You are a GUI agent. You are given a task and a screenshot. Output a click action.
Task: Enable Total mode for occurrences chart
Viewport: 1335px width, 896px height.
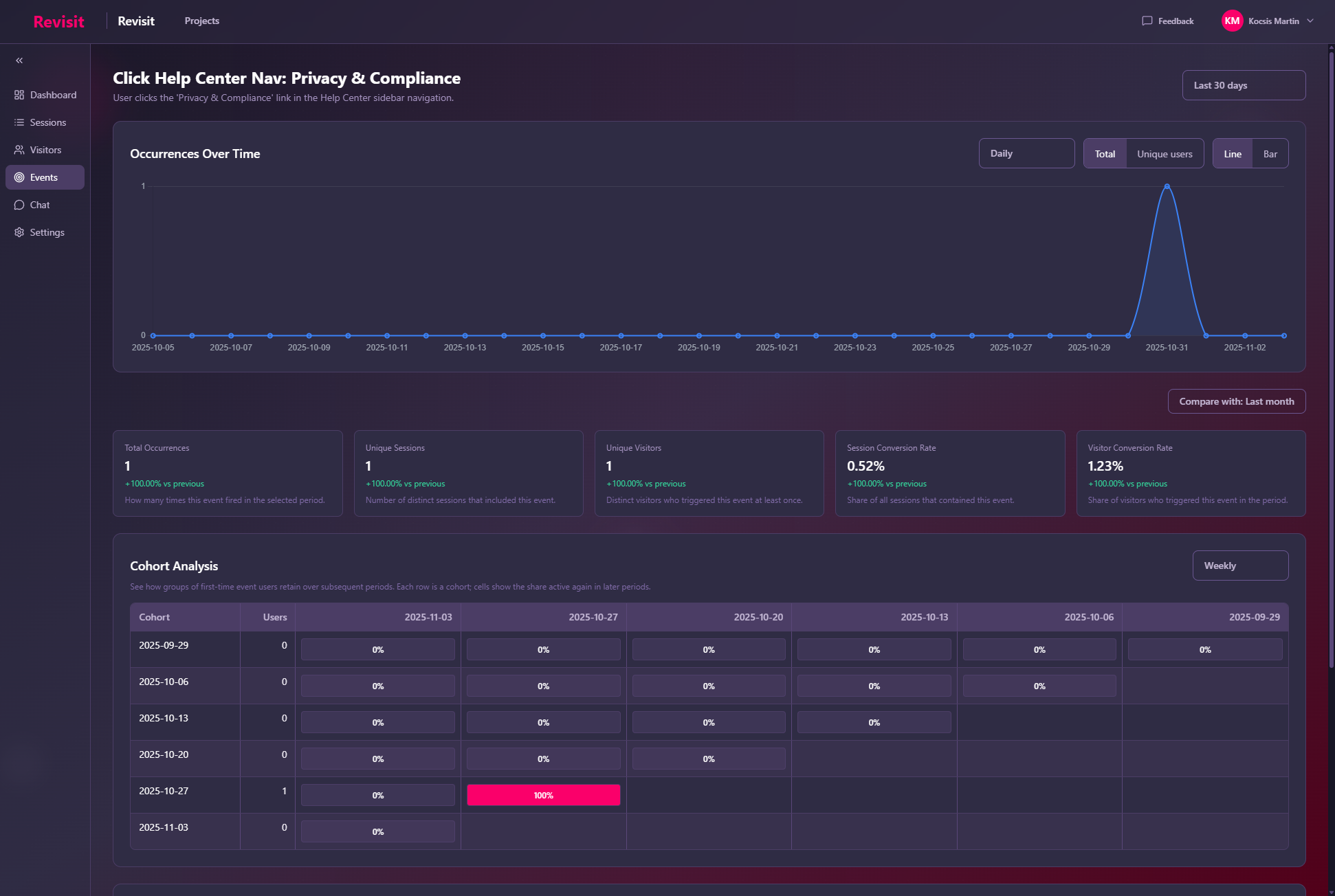(x=1105, y=153)
